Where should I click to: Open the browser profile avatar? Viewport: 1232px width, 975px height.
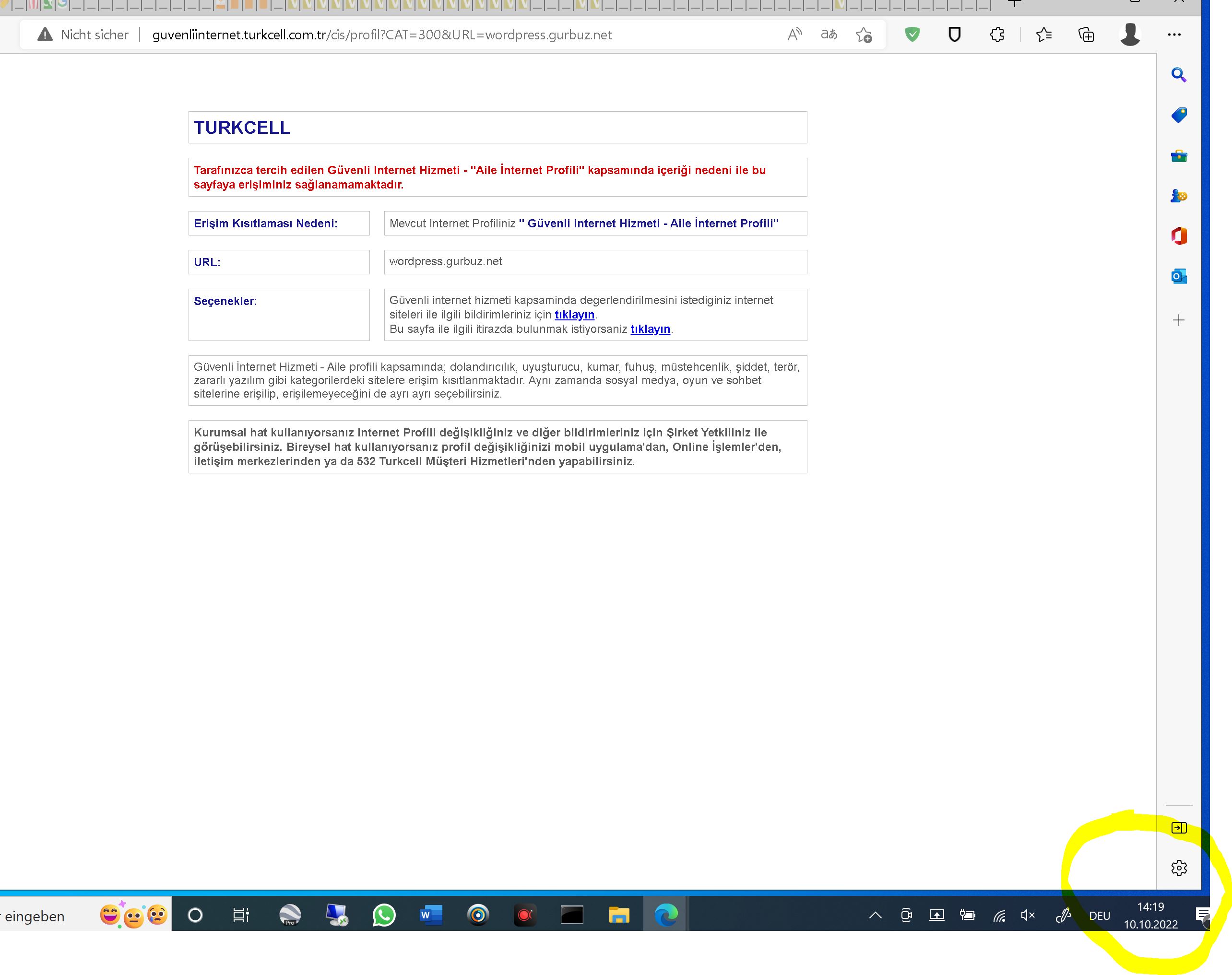(1130, 35)
